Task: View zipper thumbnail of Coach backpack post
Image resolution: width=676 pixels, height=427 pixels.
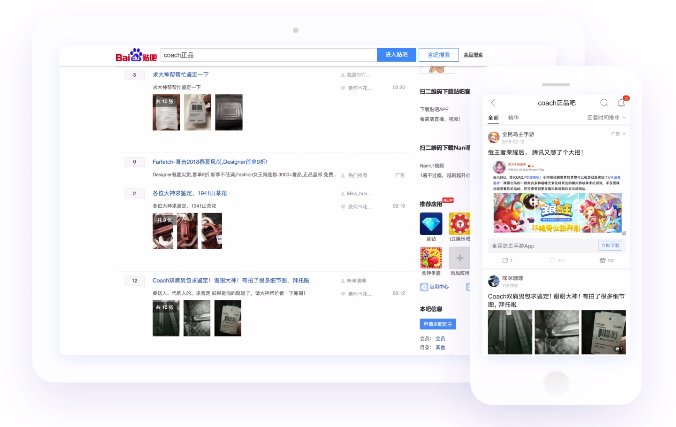Action: [x=197, y=318]
